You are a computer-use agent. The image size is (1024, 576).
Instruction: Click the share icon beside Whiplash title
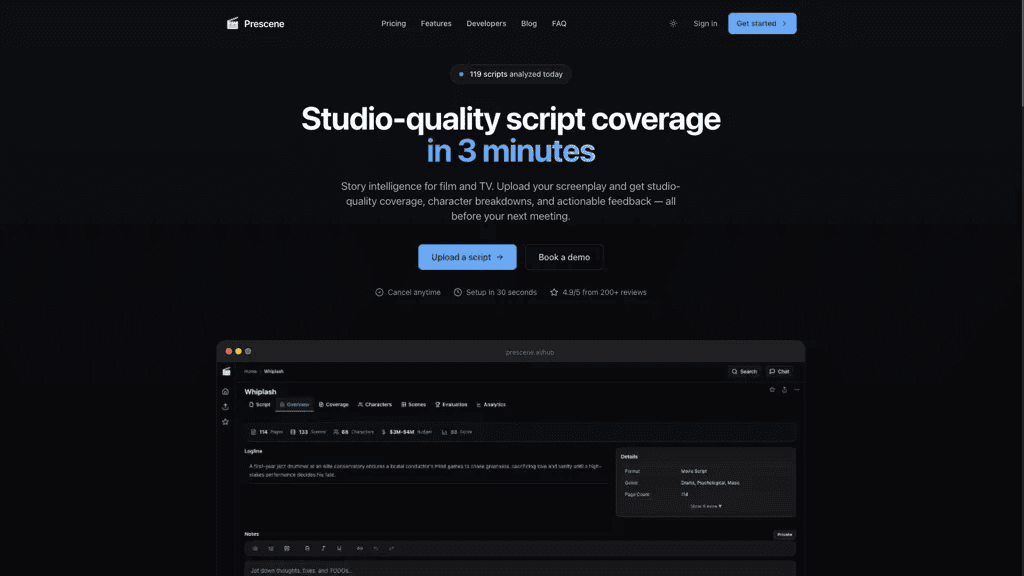784,390
